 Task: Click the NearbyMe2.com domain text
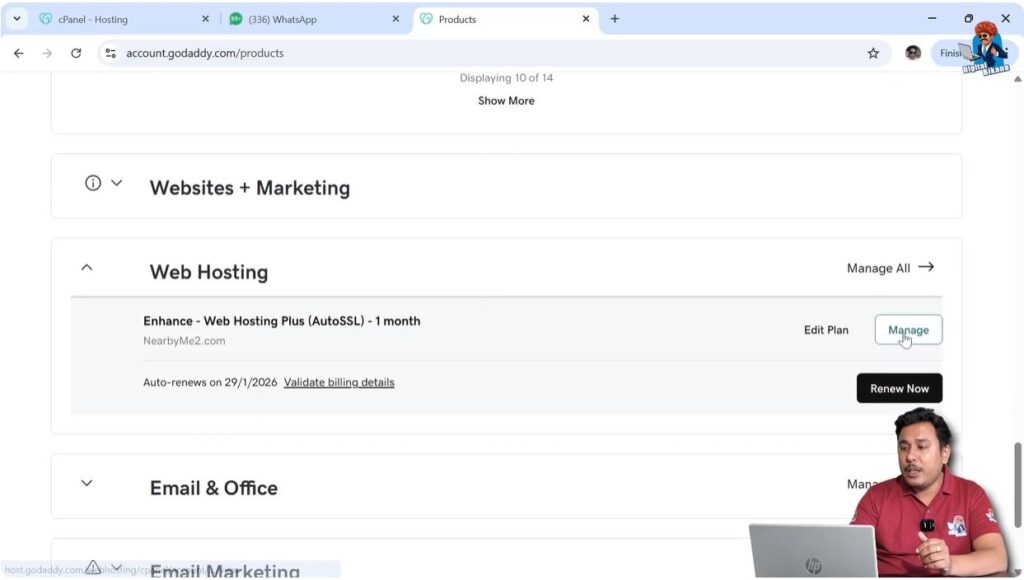pyautogui.click(x=184, y=340)
